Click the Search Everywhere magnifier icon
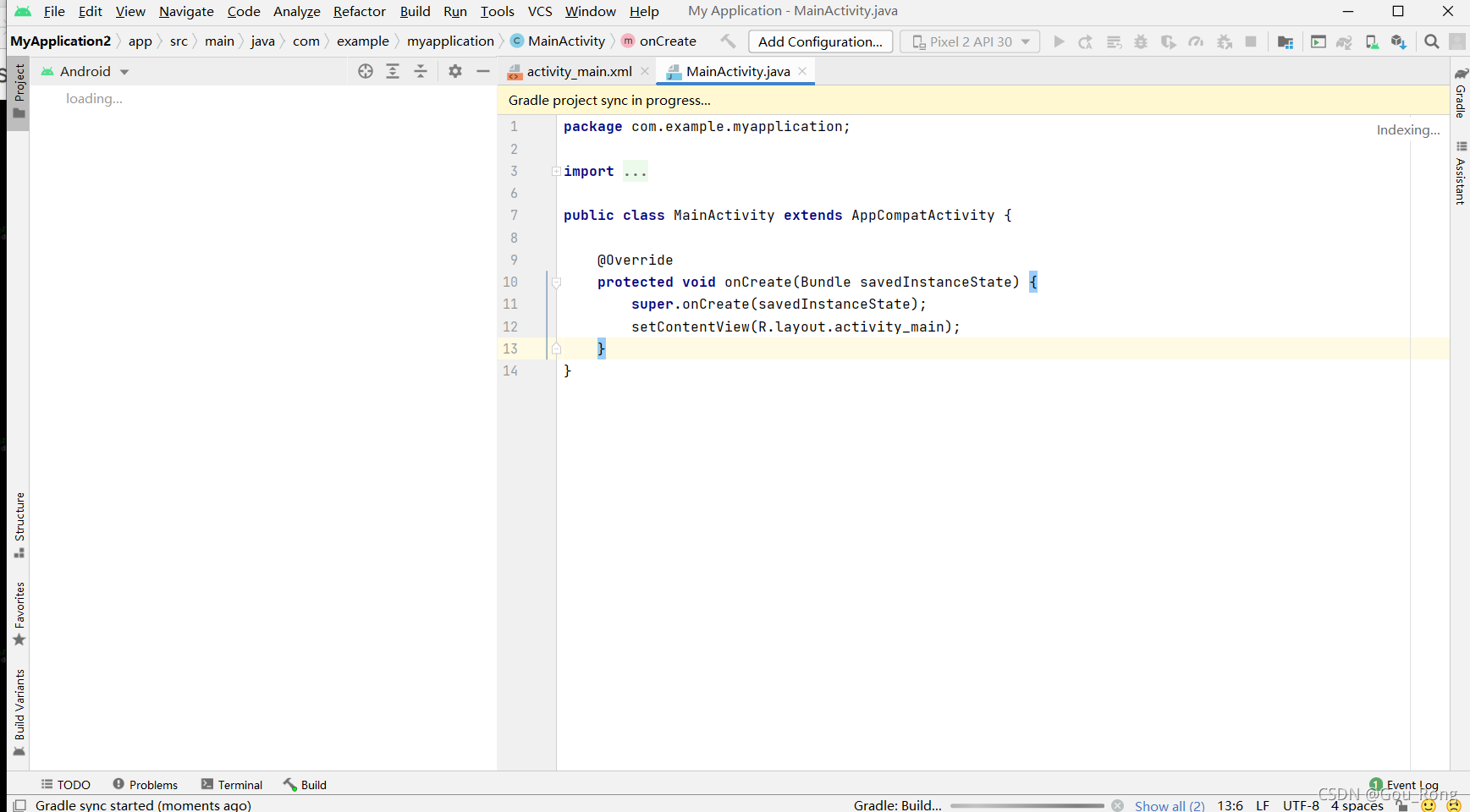 click(x=1432, y=41)
